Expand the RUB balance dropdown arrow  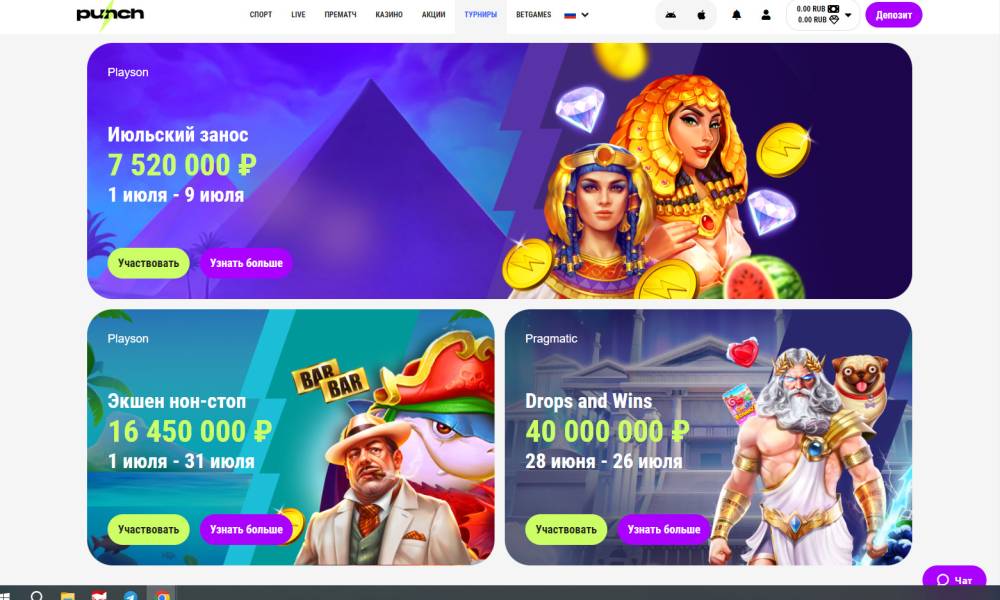click(848, 15)
